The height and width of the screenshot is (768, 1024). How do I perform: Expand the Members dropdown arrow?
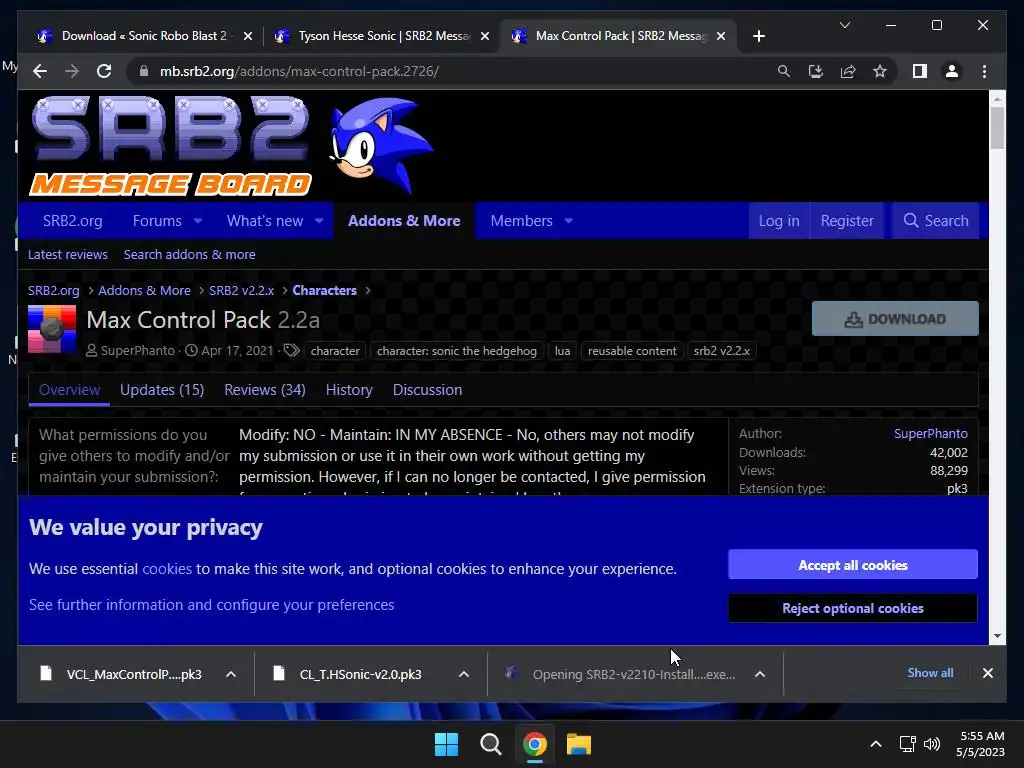click(569, 221)
